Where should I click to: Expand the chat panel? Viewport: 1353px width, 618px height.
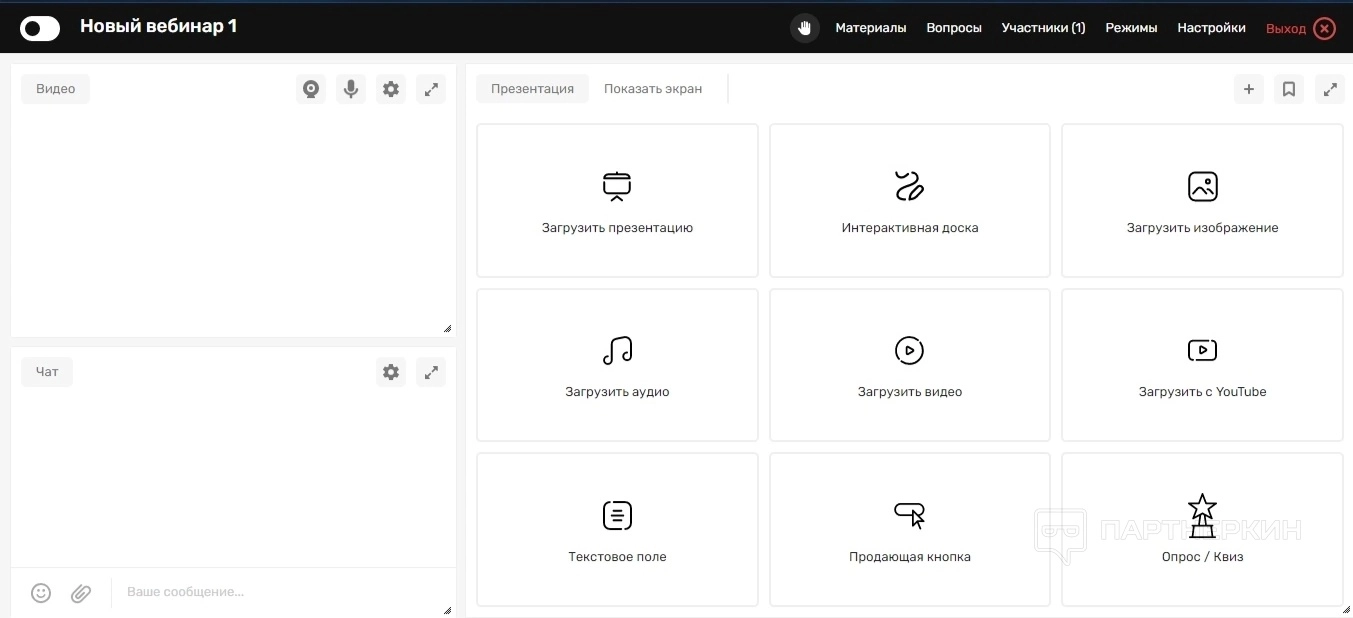[431, 372]
